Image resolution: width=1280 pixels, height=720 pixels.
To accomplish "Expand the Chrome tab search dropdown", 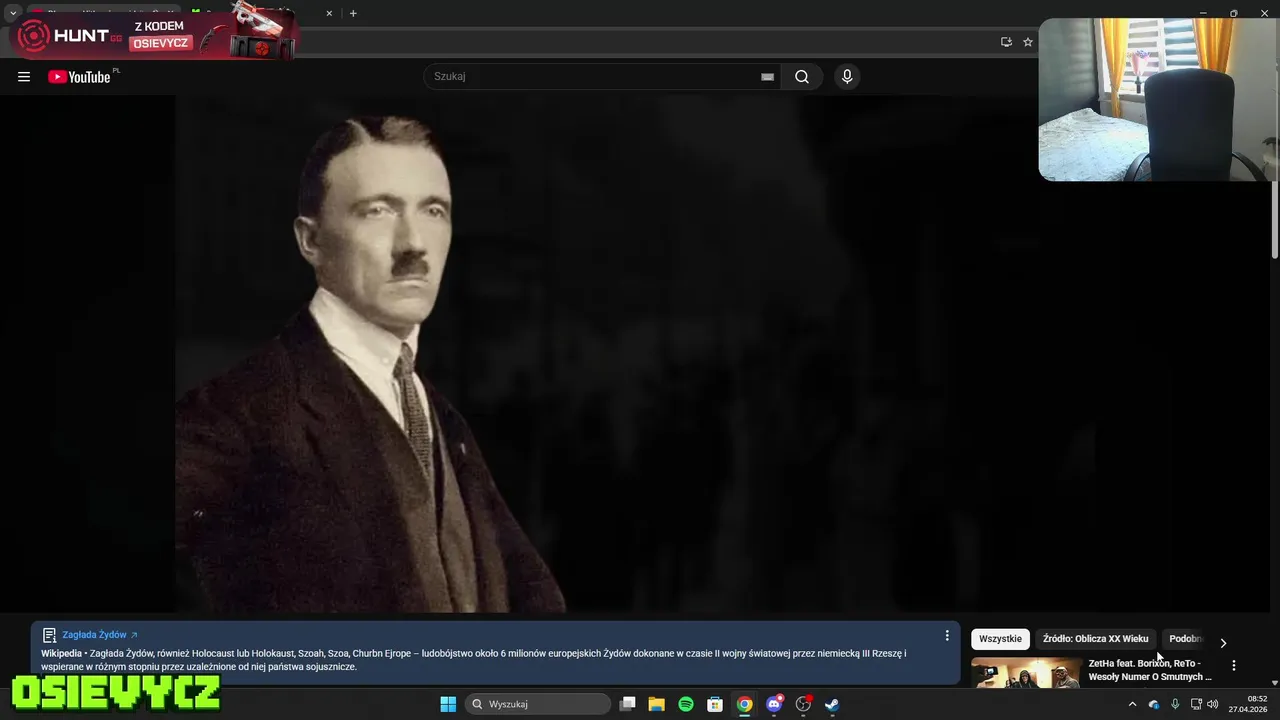I will coord(13,13).
